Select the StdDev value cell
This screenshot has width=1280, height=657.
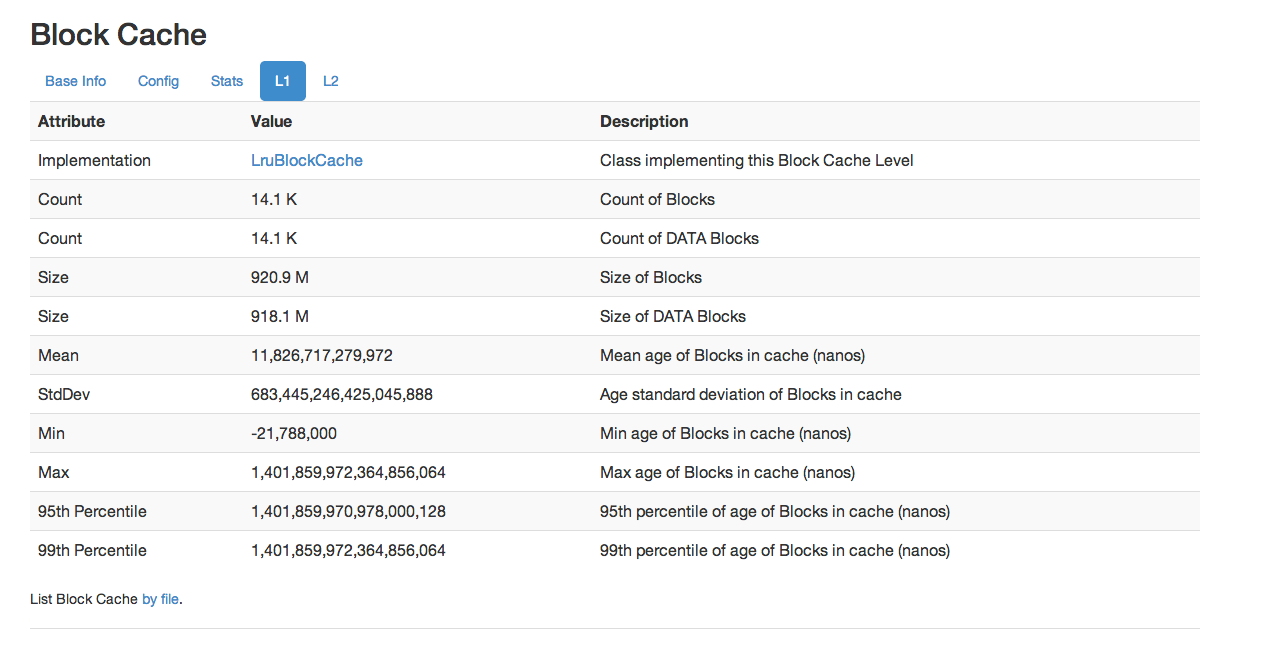[341, 394]
